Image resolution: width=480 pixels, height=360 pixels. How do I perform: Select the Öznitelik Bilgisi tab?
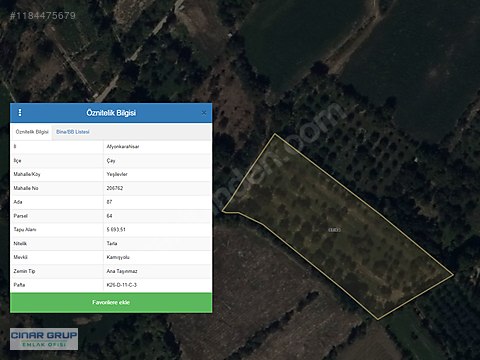point(32,132)
